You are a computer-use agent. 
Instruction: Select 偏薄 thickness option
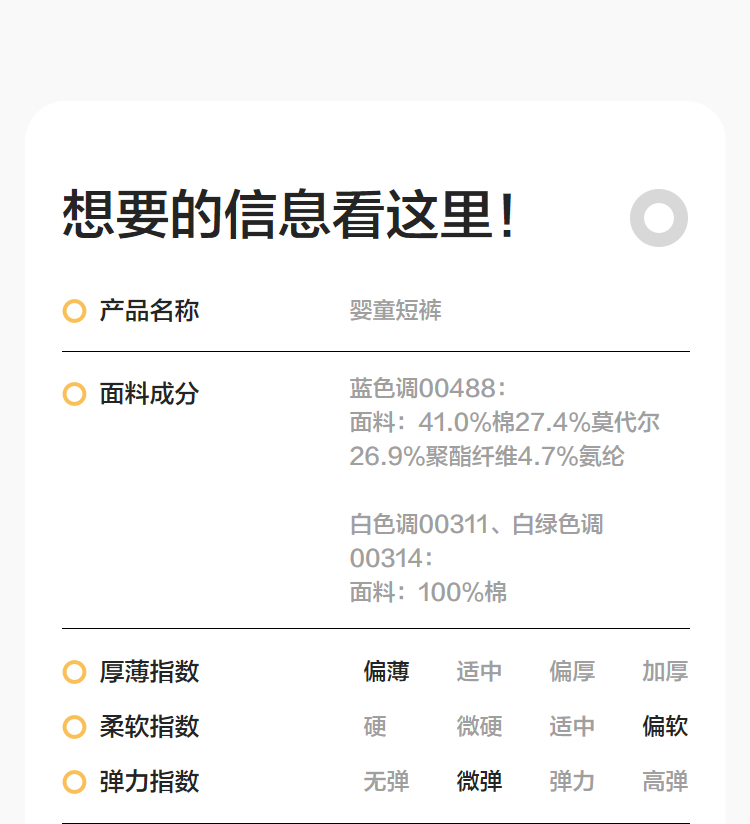tap(386, 672)
